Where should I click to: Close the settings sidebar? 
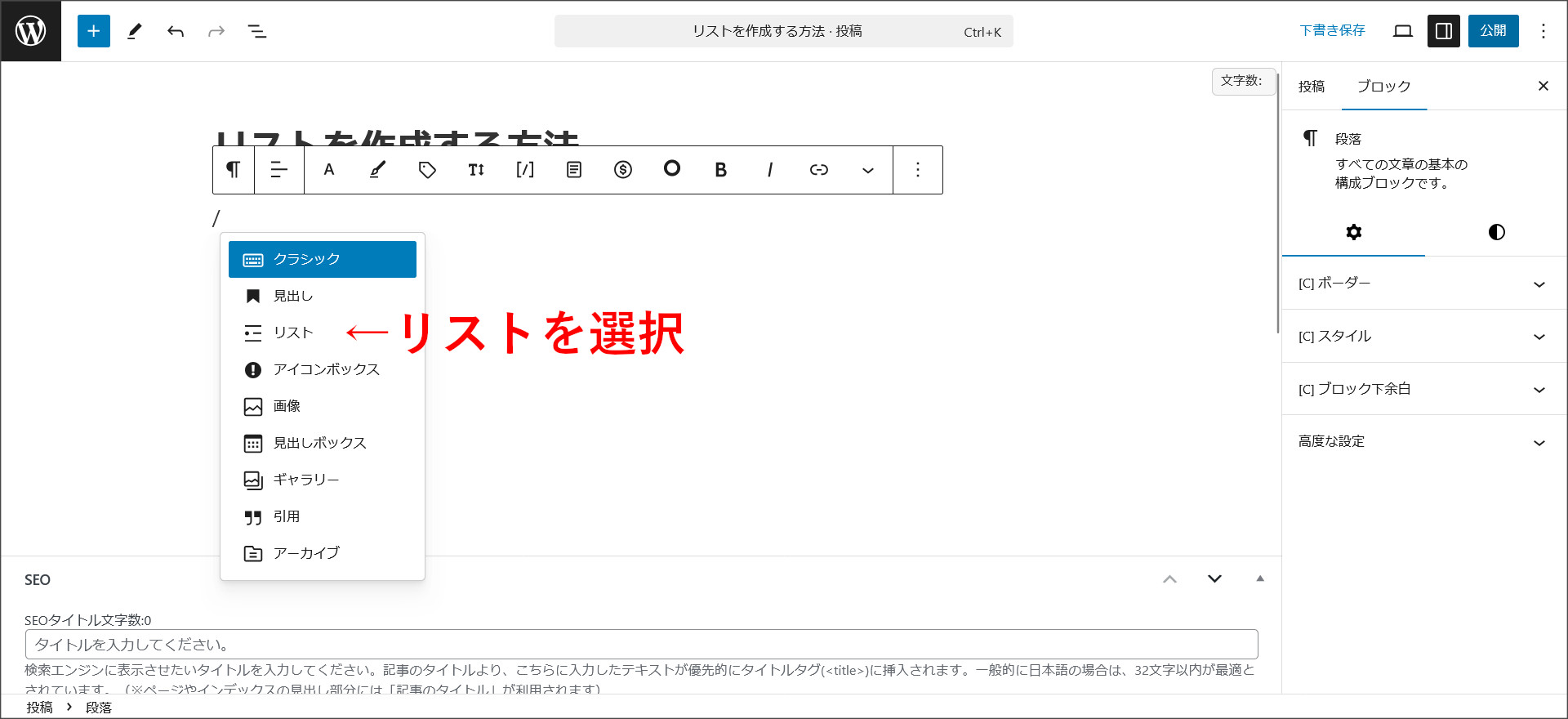tap(1543, 86)
